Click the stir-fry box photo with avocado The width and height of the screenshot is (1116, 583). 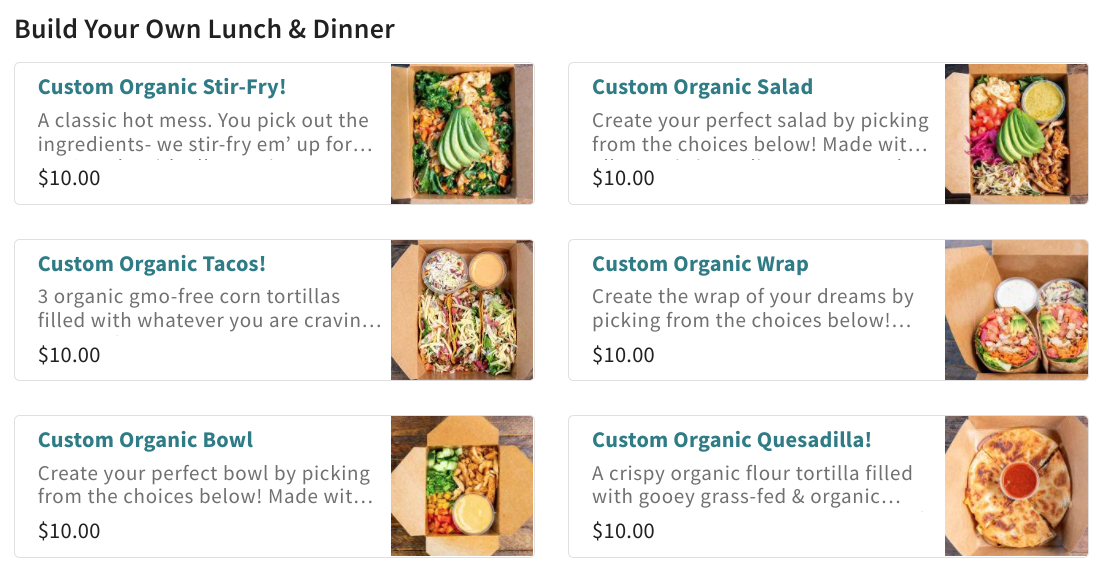(462, 134)
